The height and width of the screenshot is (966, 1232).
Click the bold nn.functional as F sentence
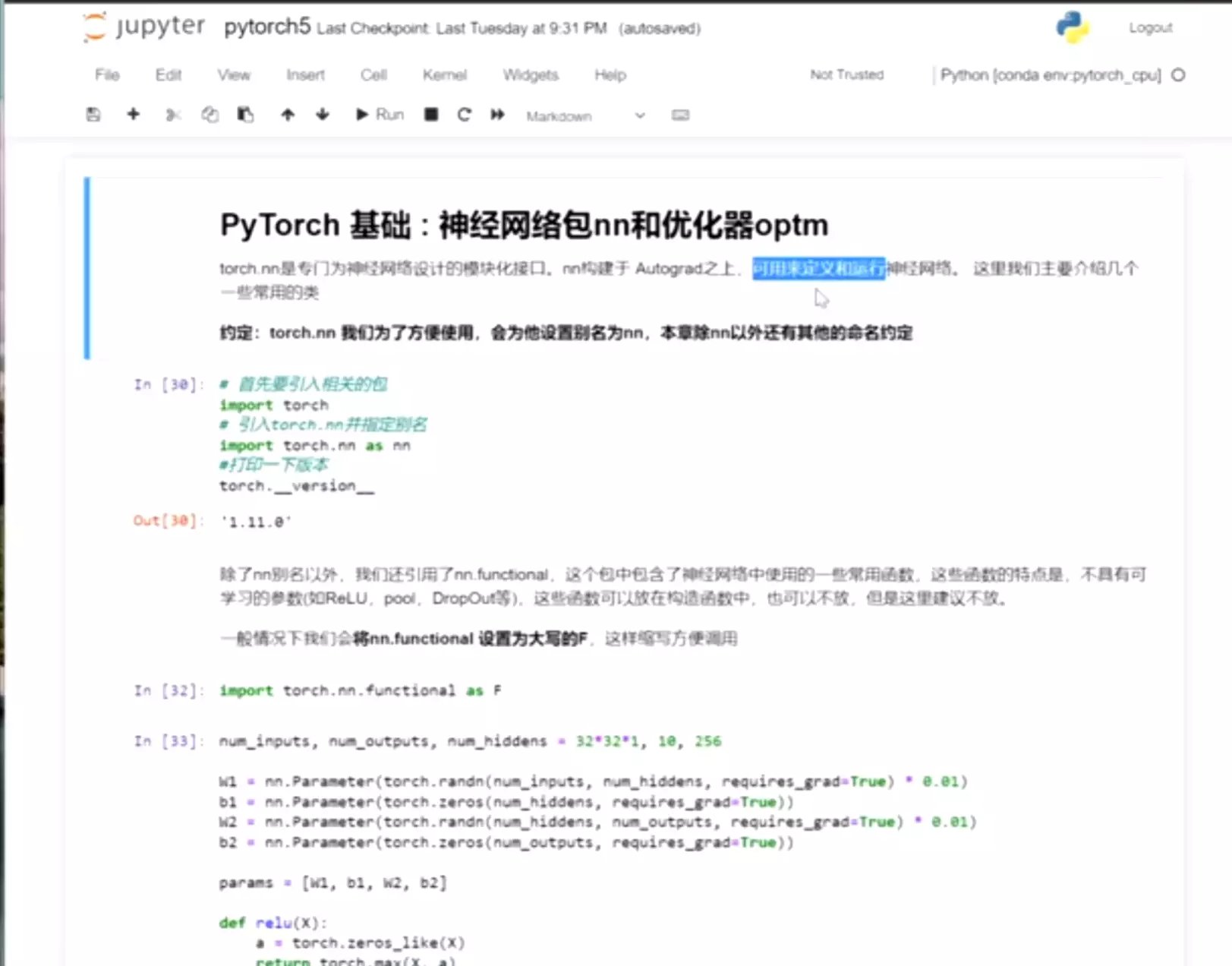[470, 639]
